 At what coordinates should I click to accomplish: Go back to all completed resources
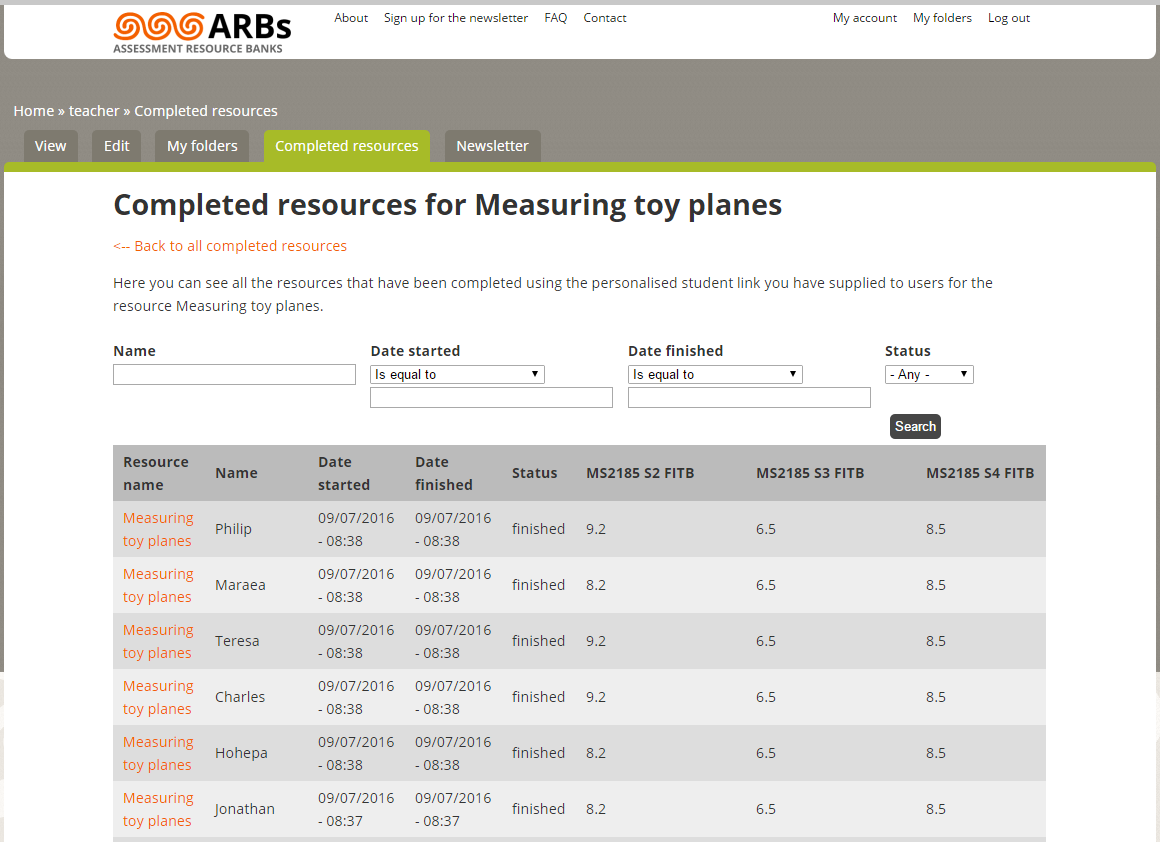pos(229,246)
